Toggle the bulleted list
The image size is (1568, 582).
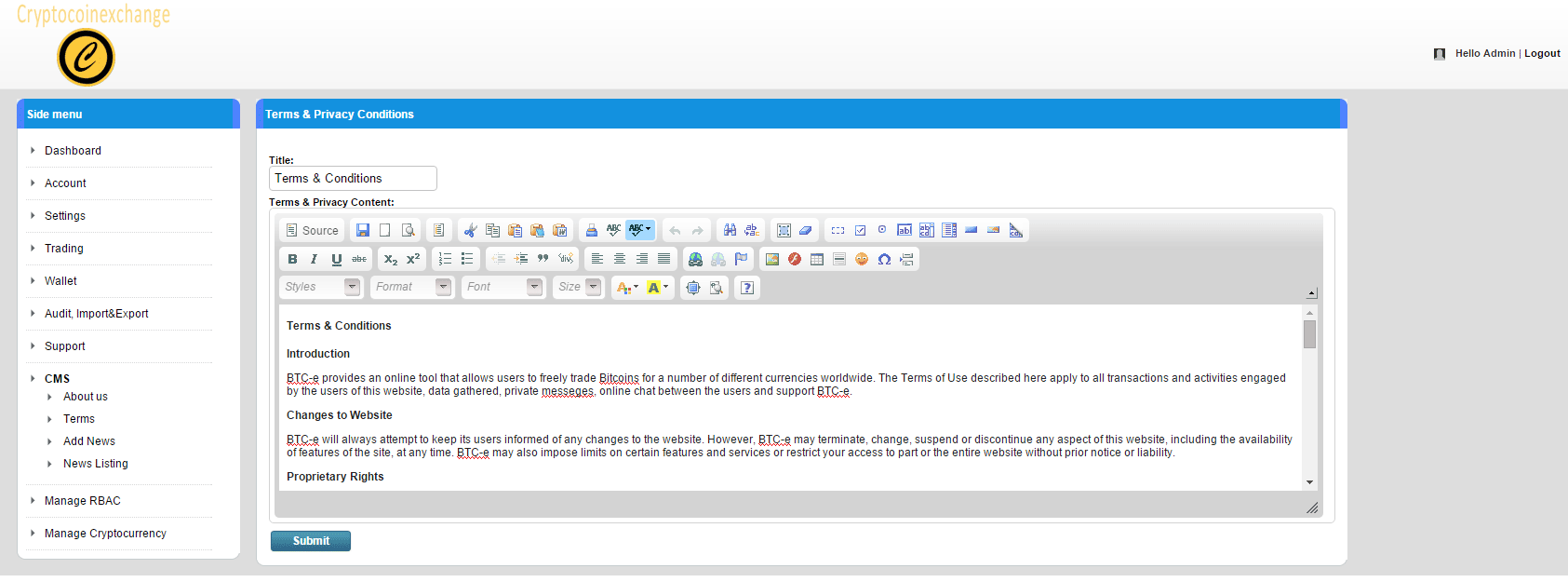(x=467, y=259)
